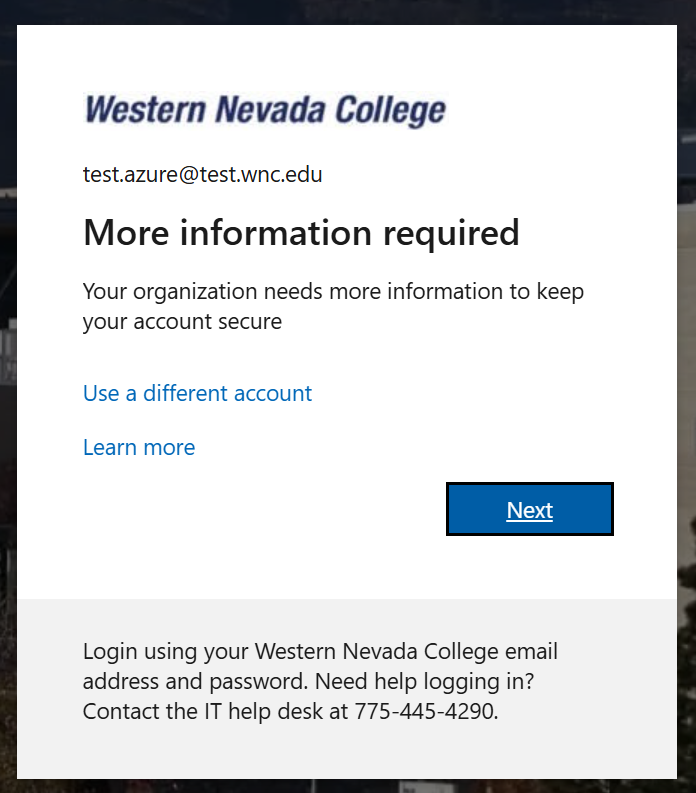This screenshot has width=696, height=793.
Task: Click the "Login using your Western Nevada" footer line
Action: coord(320,652)
